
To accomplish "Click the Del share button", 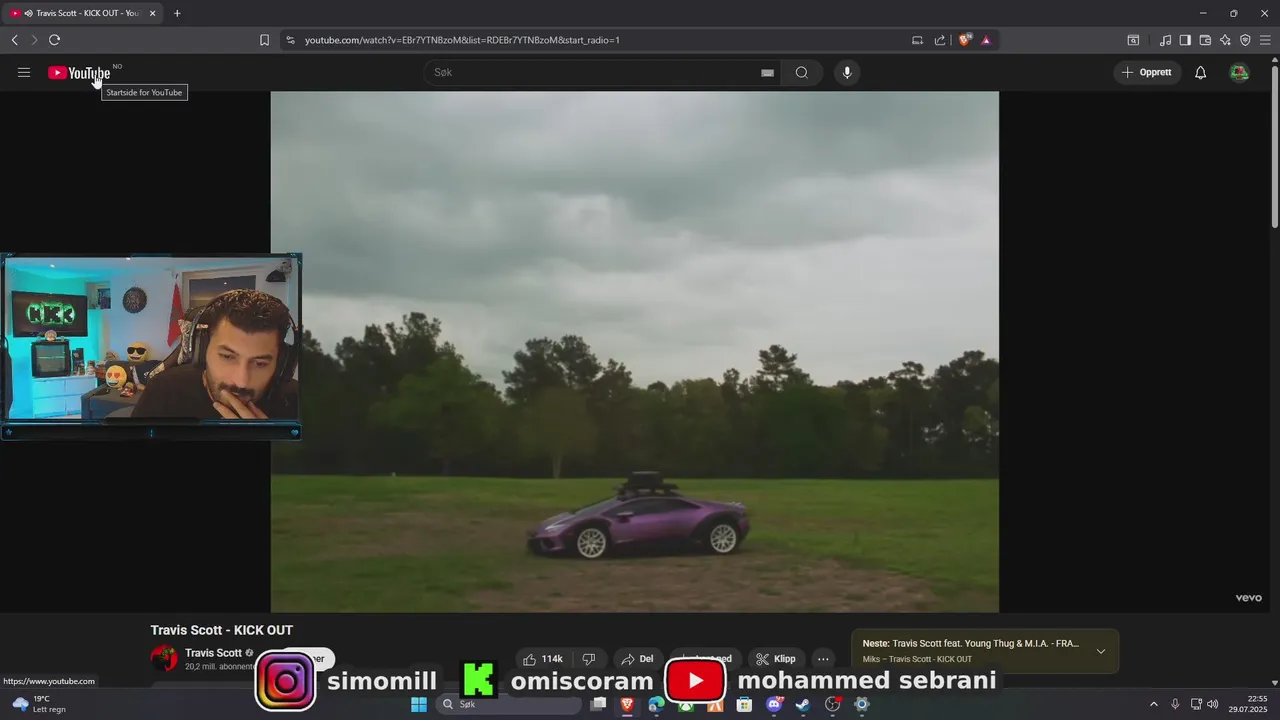I will point(637,659).
